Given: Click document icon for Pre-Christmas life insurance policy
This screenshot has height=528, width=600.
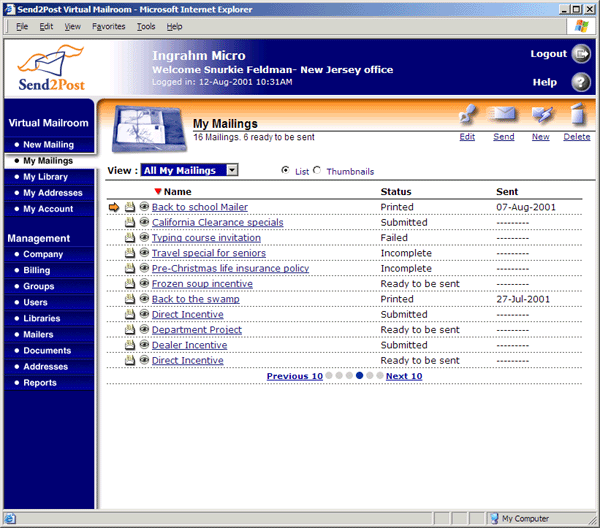Looking at the screenshot, I should click(130, 268).
